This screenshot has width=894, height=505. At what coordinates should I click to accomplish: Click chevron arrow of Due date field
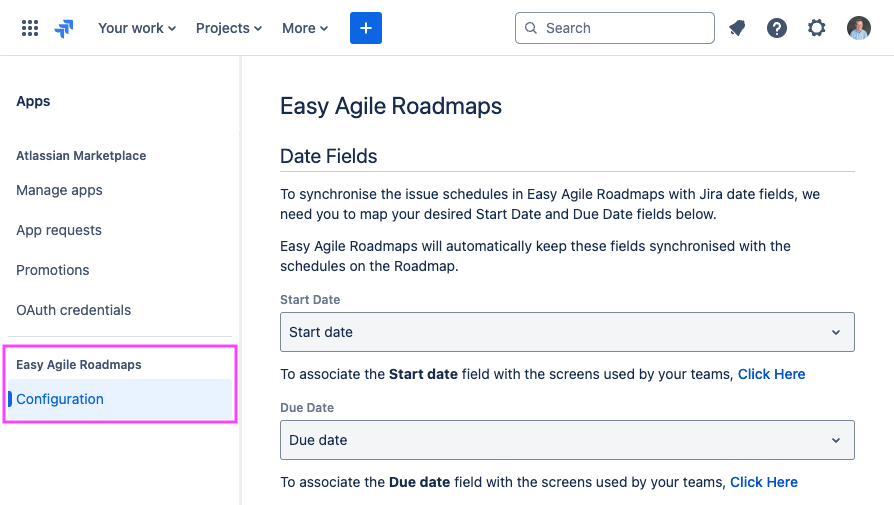point(836,440)
